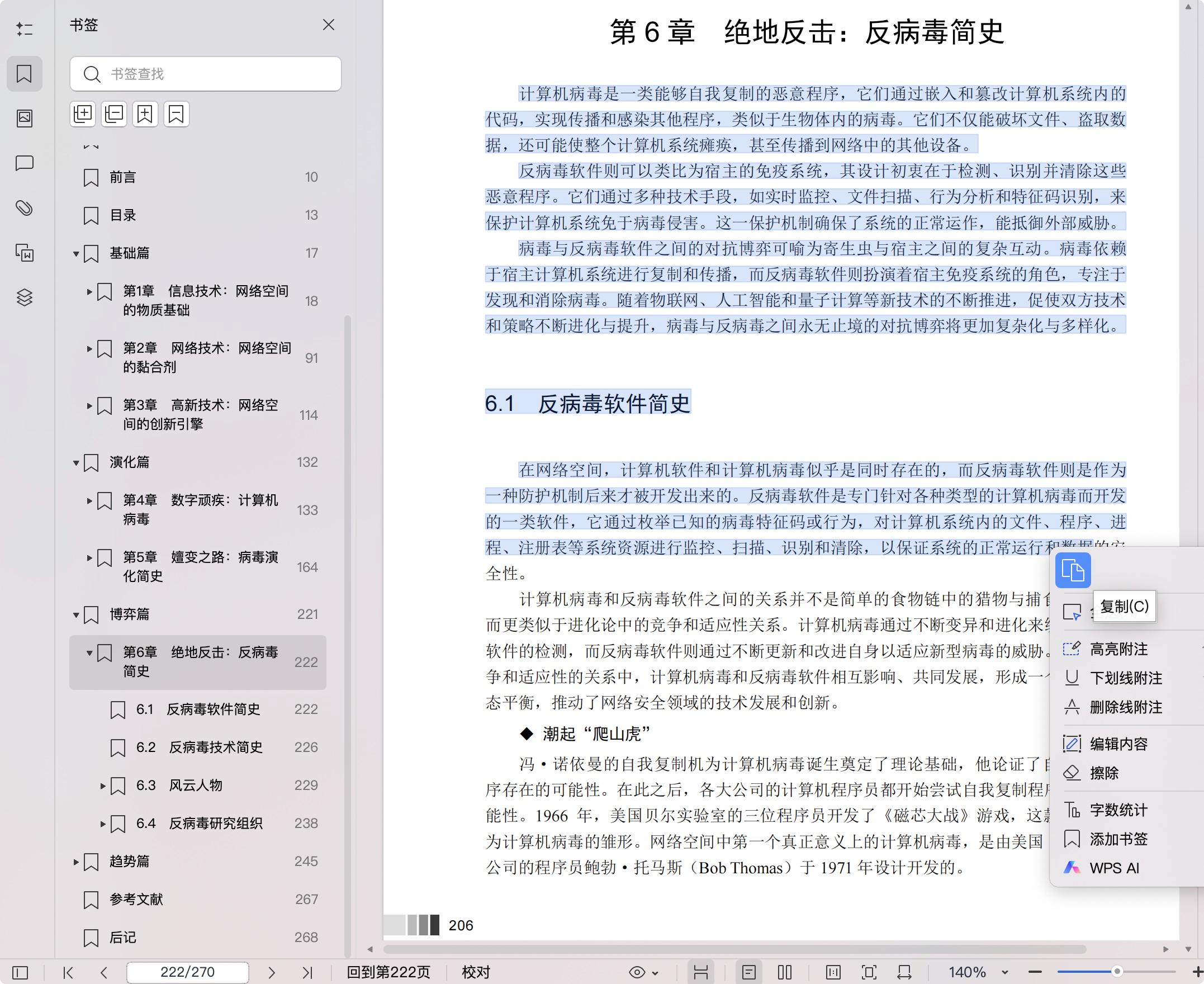The image size is (1204, 984).
Task: Toggle single page view icon
Action: 749,973
